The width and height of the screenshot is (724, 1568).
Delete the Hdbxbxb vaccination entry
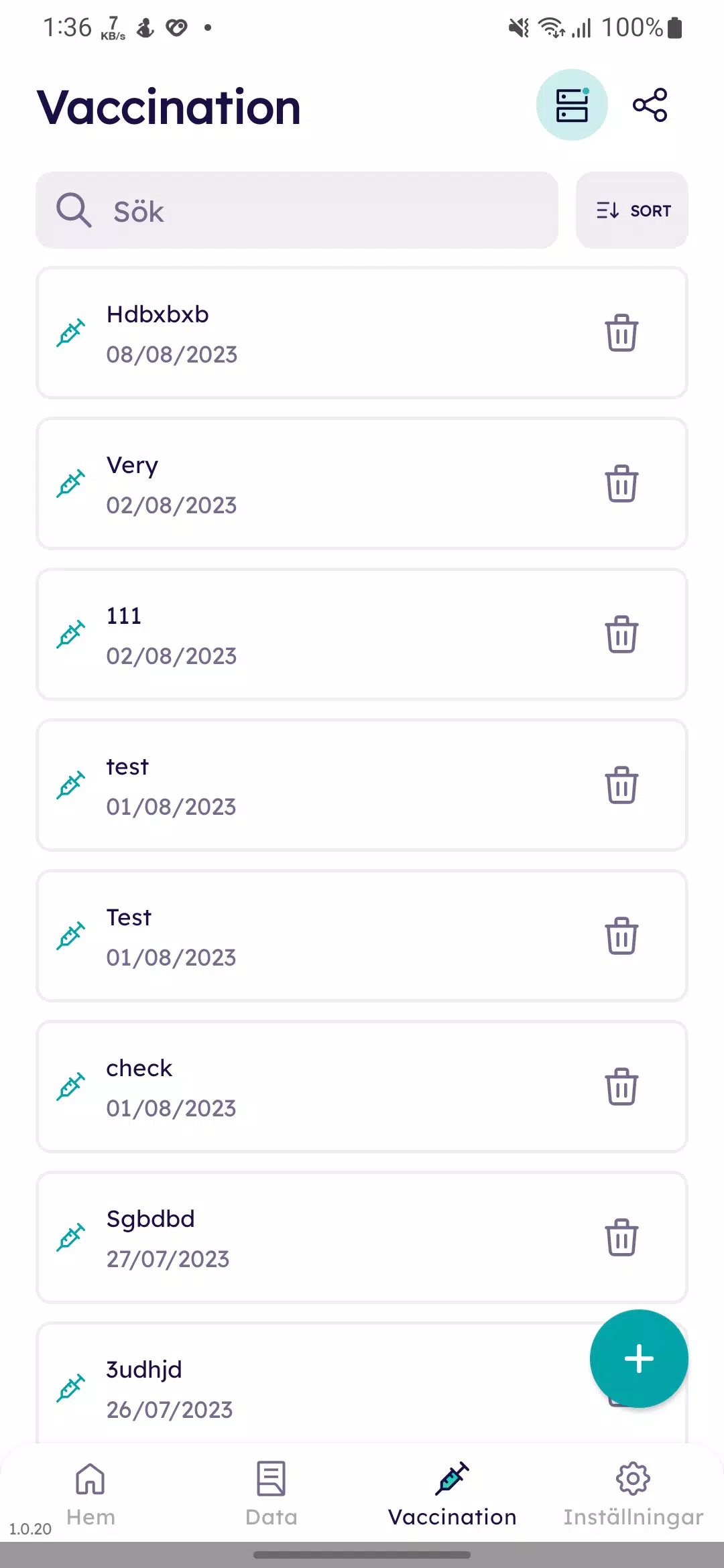click(621, 333)
